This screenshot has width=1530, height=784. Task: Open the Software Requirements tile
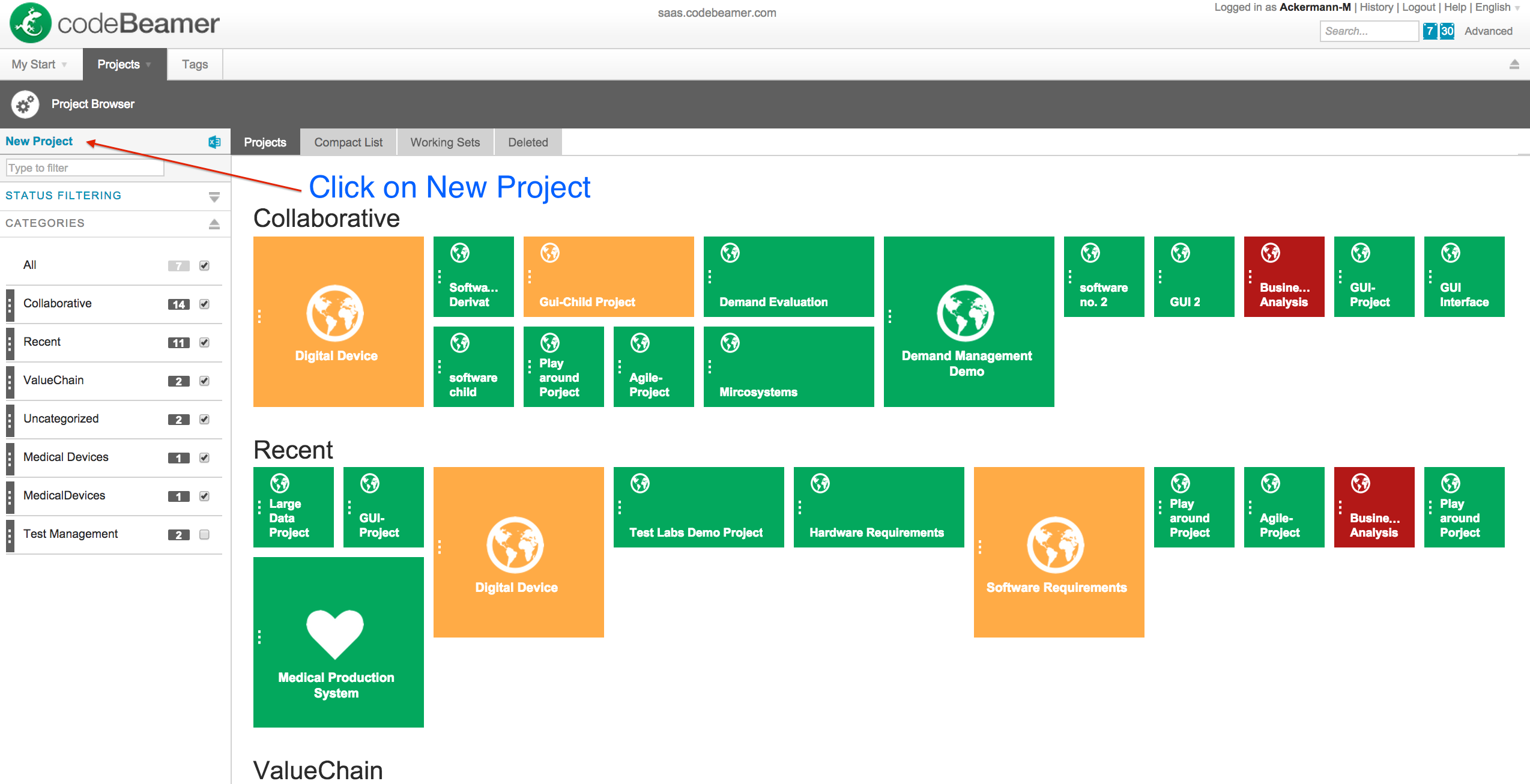[x=1059, y=552]
